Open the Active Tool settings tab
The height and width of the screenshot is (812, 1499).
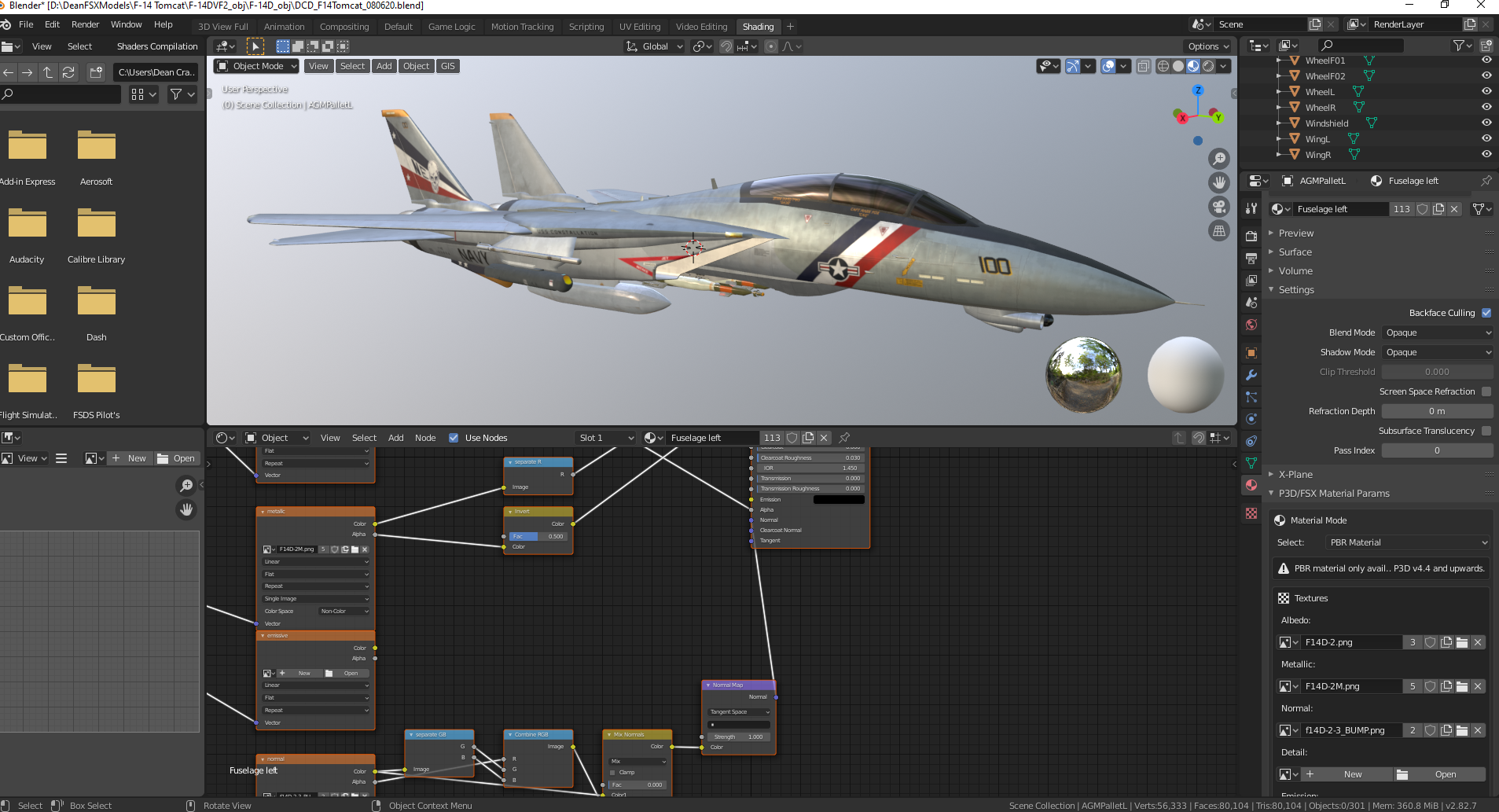pyautogui.click(x=1251, y=208)
